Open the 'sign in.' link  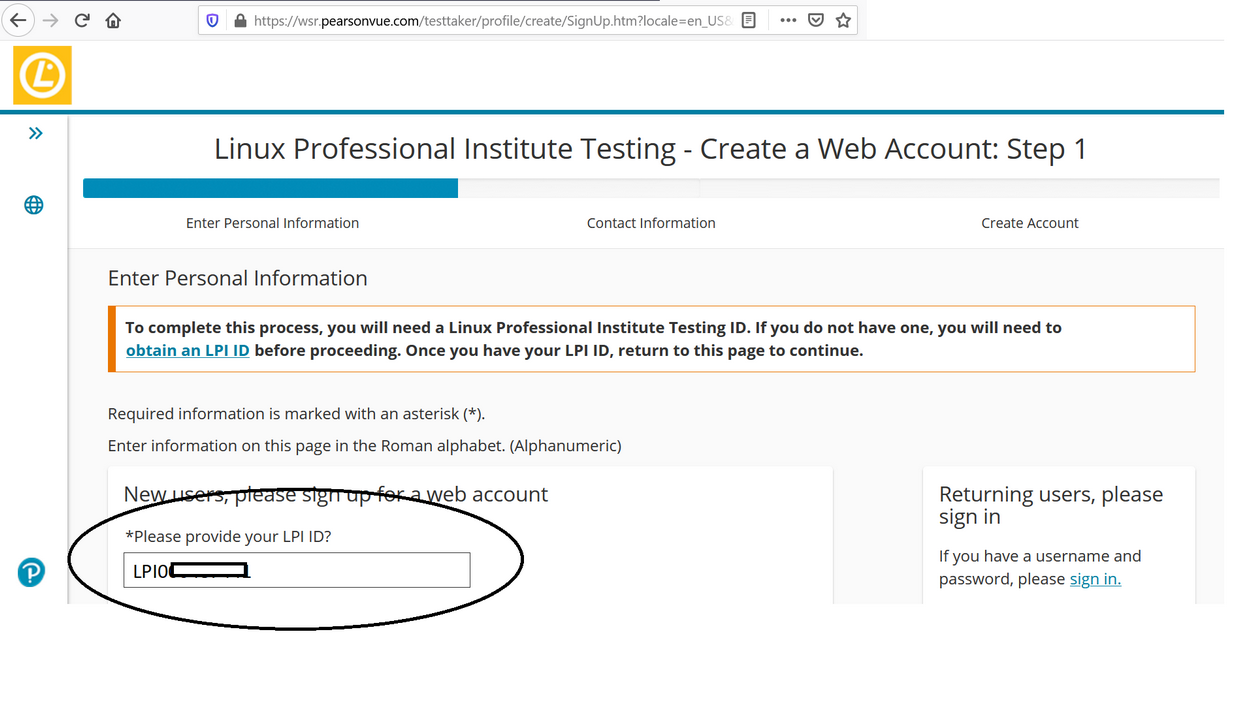pyautogui.click(x=1095, y=579)
